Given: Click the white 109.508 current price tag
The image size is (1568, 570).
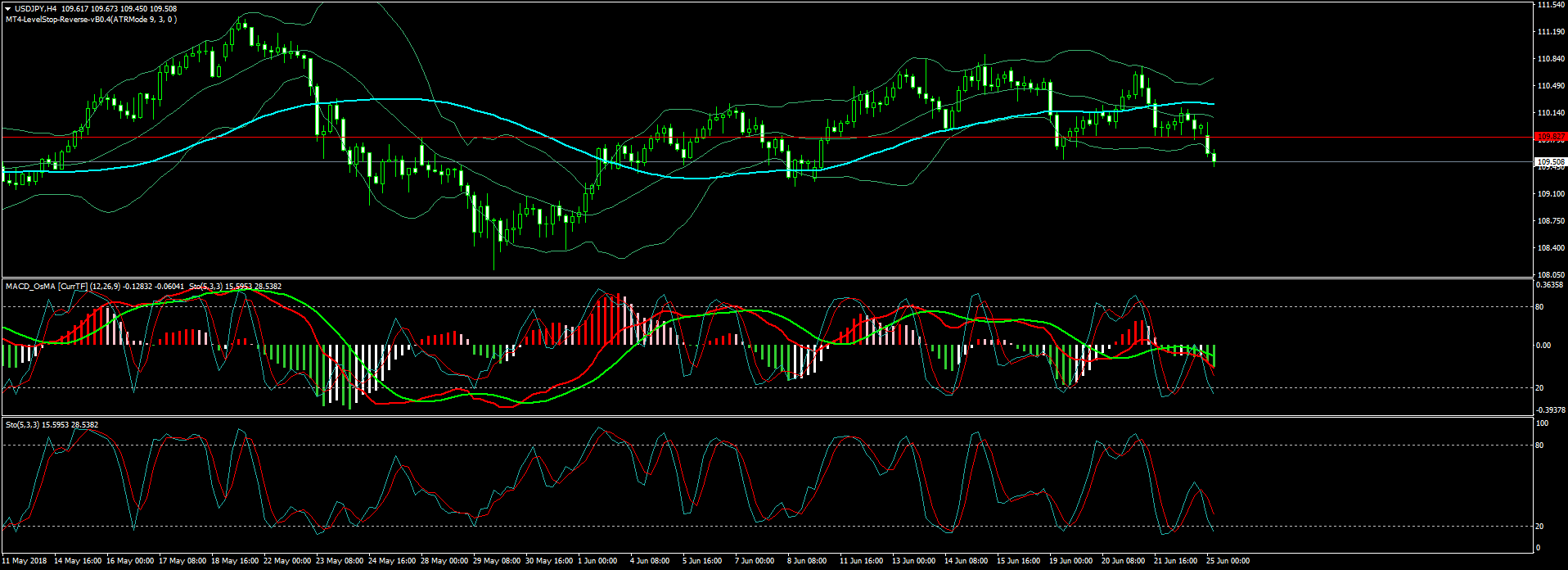Looking at the screenshot, I should click(x=1551, y=162).
